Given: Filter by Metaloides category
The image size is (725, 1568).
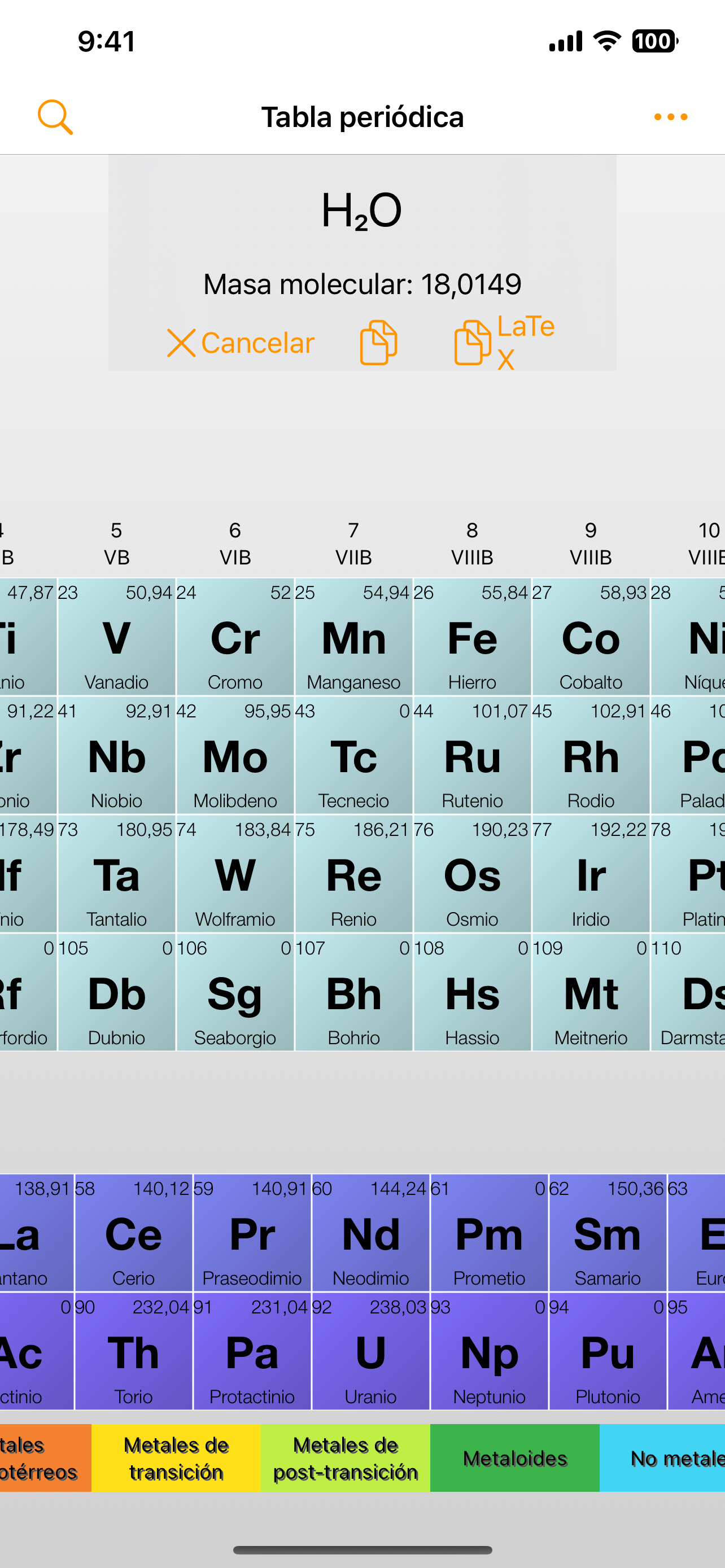Looking at the screenshot, I should [x=515, y=1458].
